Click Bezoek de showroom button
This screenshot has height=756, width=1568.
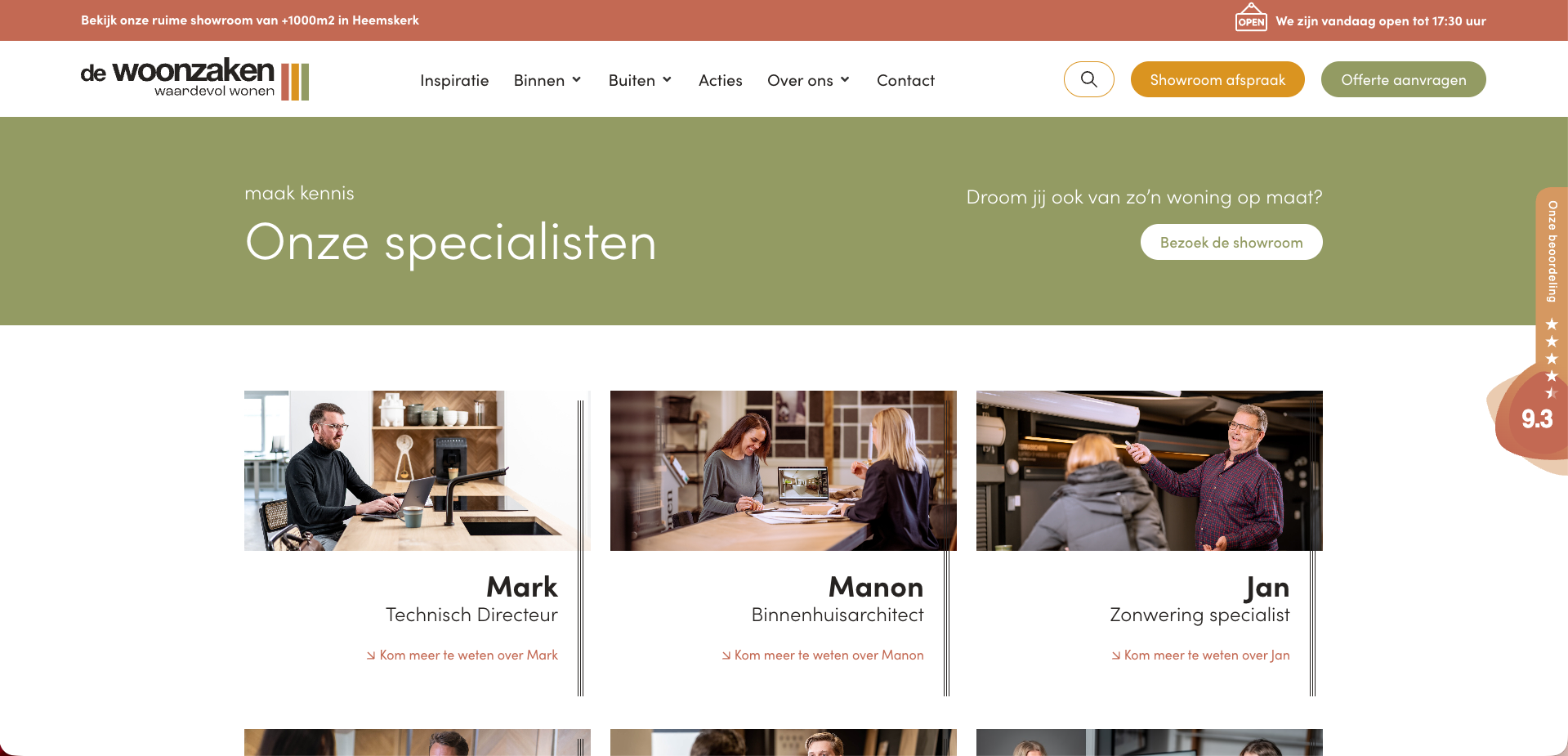point(1231,242)
